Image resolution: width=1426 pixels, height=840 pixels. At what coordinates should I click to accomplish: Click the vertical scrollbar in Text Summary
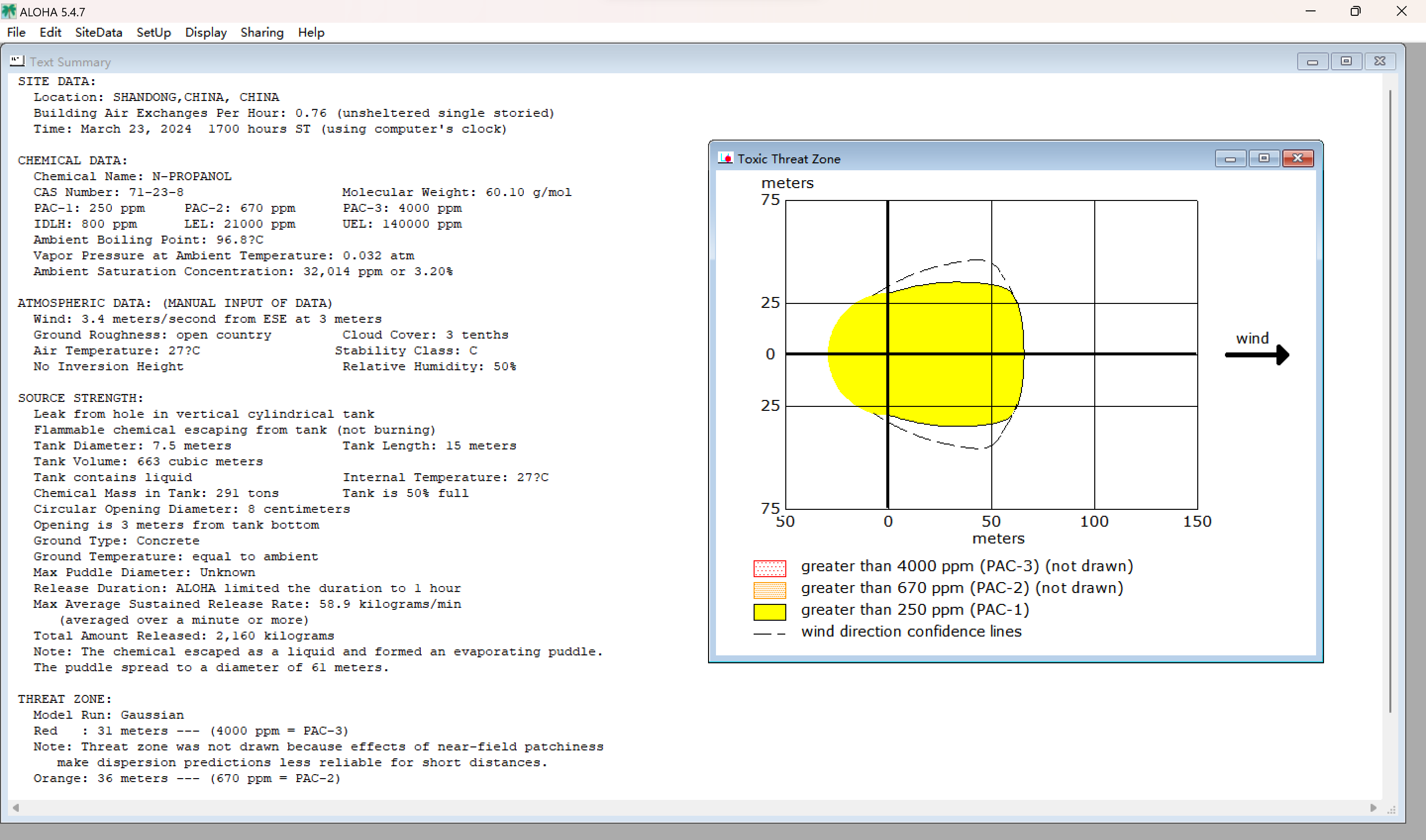(1390, 401)
